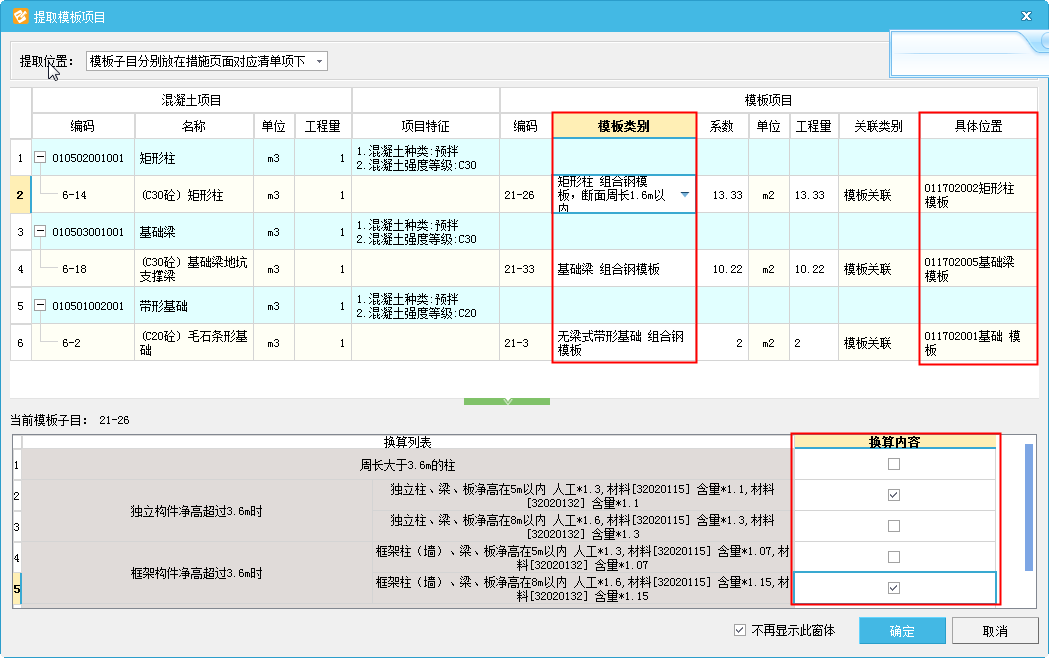Viewport: 1049px width, 658px height.
Task: Collapse the 010502001001 矩形柱 tree node
Action: pos(41,158)
